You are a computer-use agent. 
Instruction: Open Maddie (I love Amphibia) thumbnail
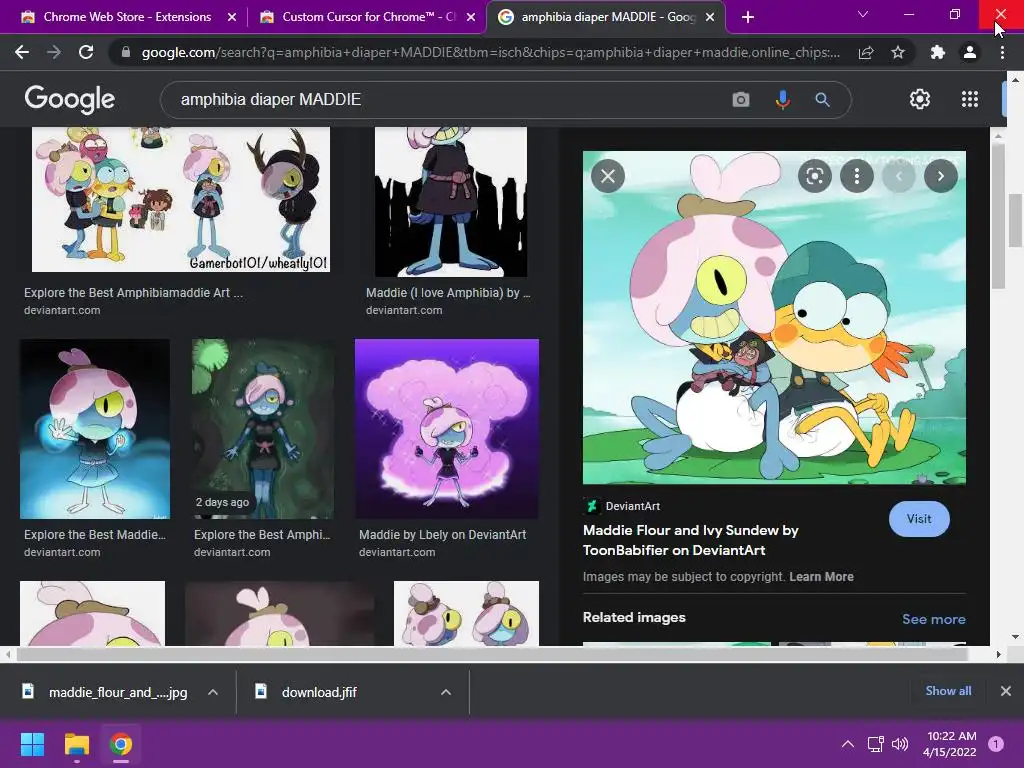(451, 202)
